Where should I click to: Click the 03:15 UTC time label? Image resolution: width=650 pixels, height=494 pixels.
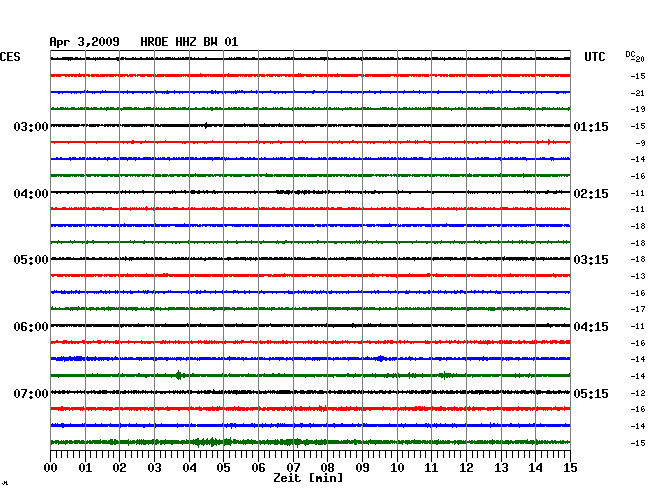591,260
